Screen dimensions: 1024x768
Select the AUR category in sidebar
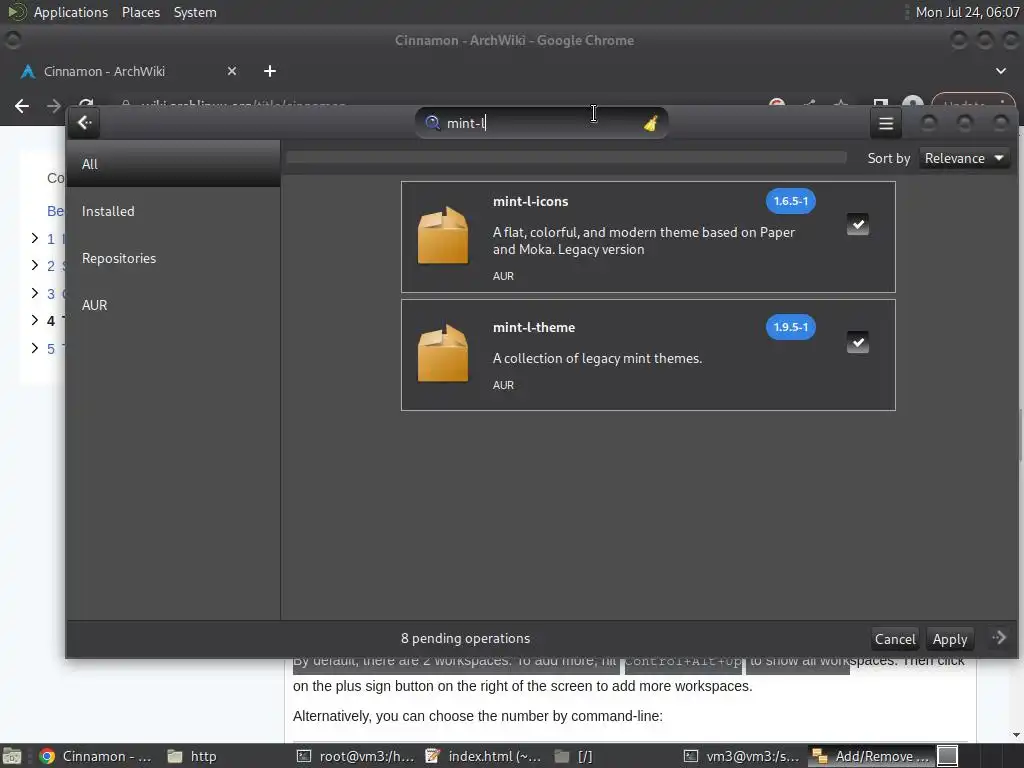pos(173,305)
